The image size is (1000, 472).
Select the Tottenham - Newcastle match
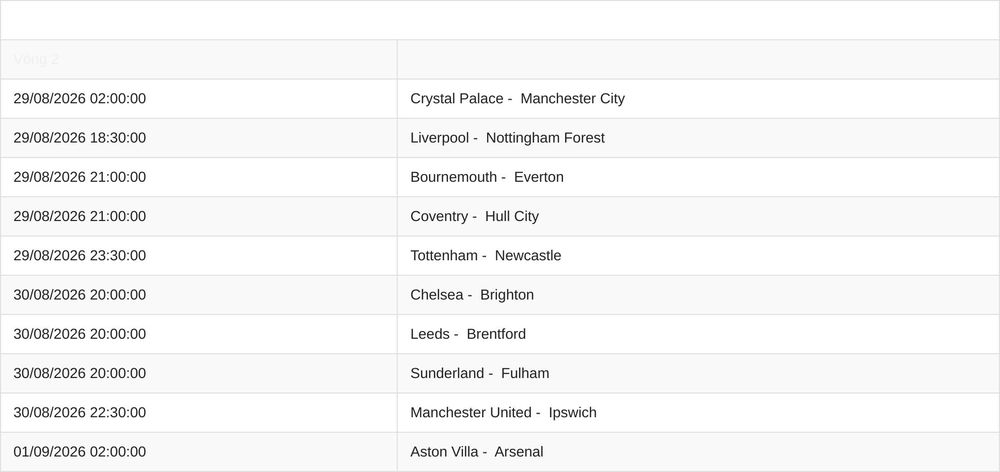coord(485,256)
